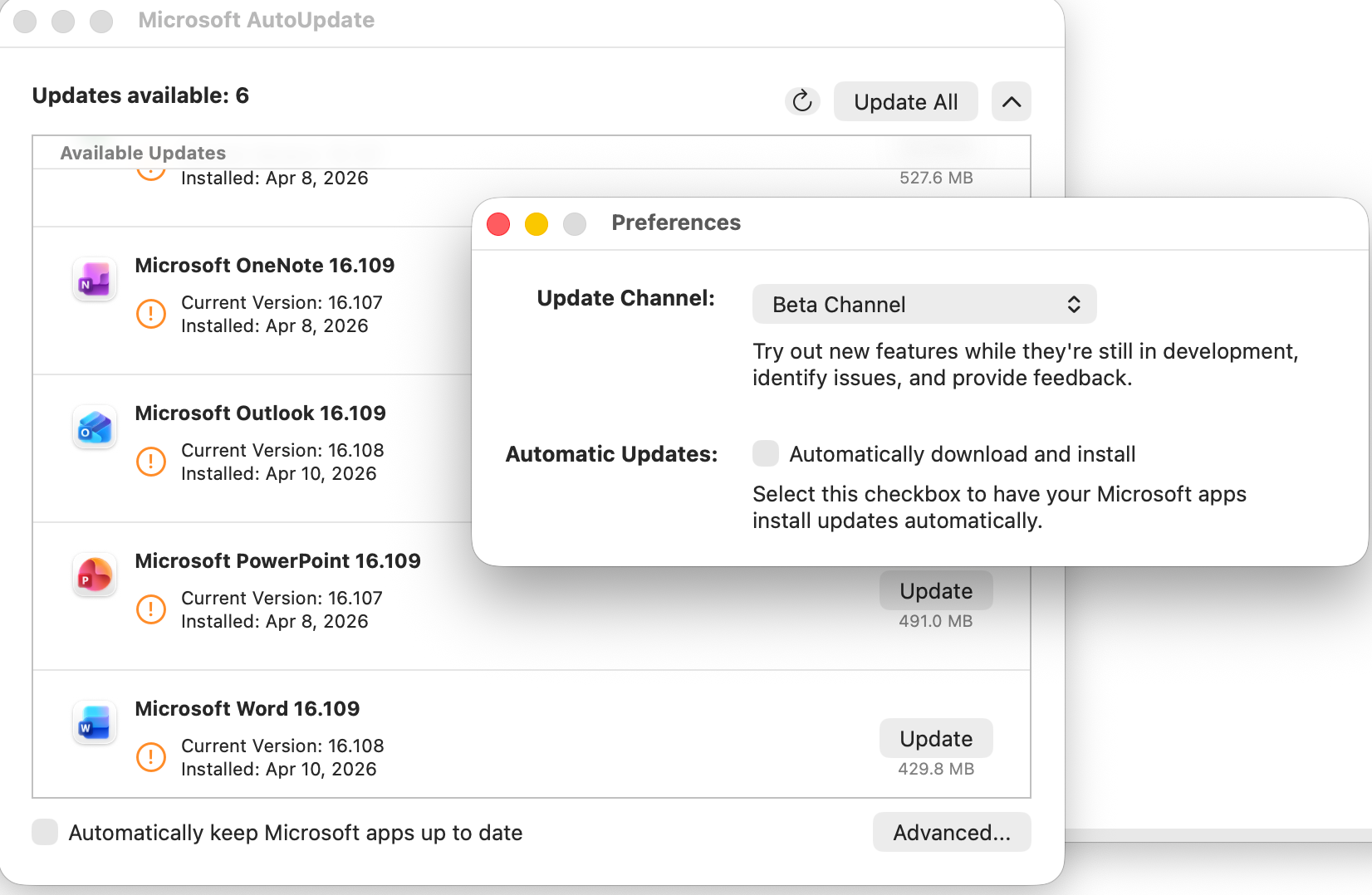Click the Microsoft PowerPoint app icon
Viewport: 1372px width, 895px height.
click(x=95, y=575)
